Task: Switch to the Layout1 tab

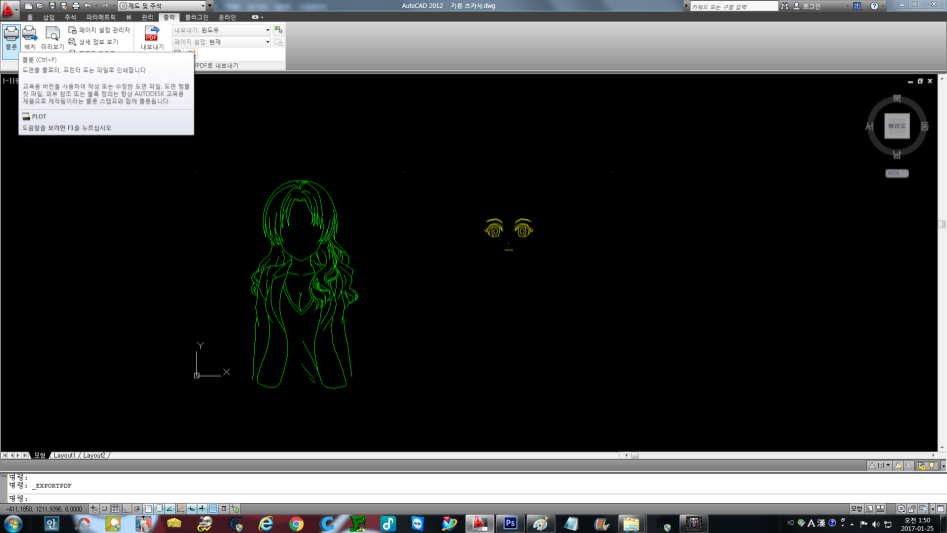Action: tap(64, 455)
